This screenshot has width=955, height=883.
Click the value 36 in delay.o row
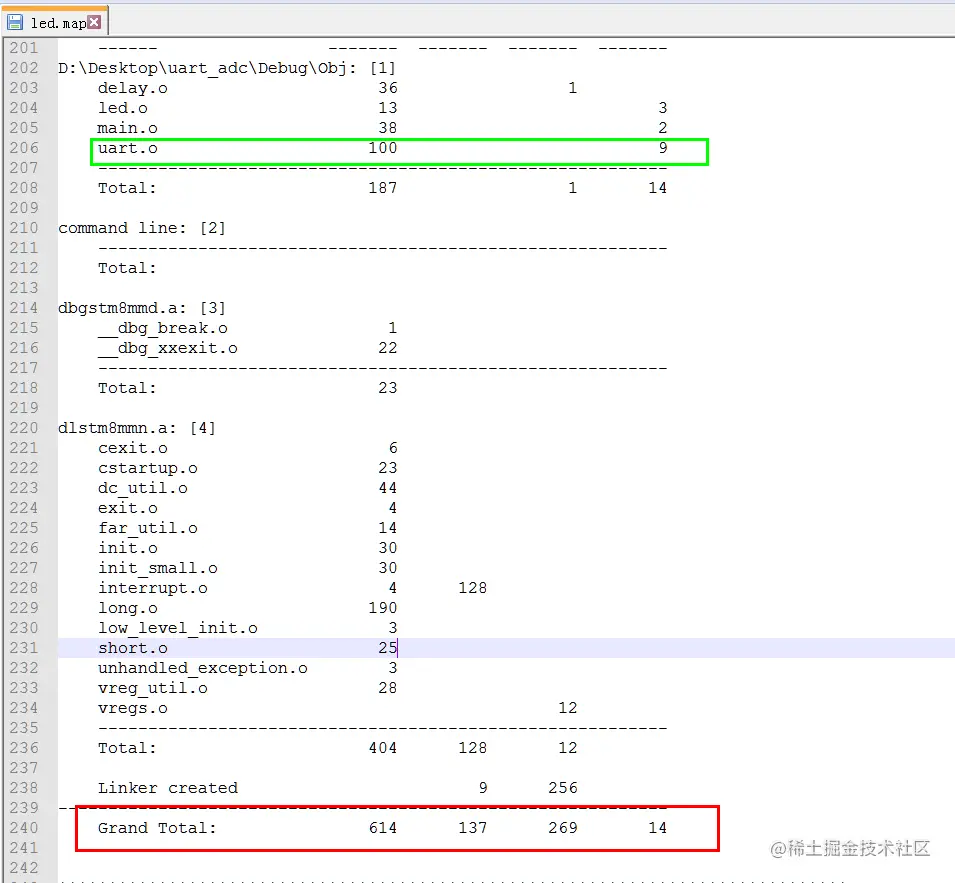pyautogui.click(x=387, y=88)
